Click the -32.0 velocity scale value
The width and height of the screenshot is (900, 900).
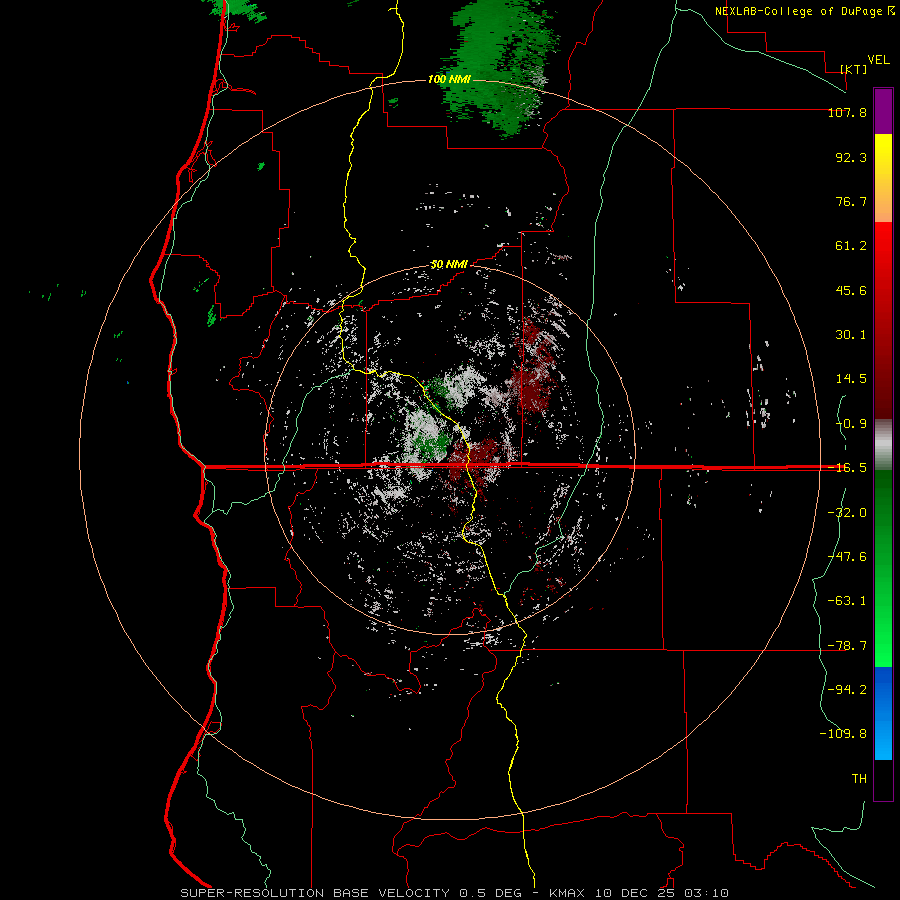coord(847,513)
